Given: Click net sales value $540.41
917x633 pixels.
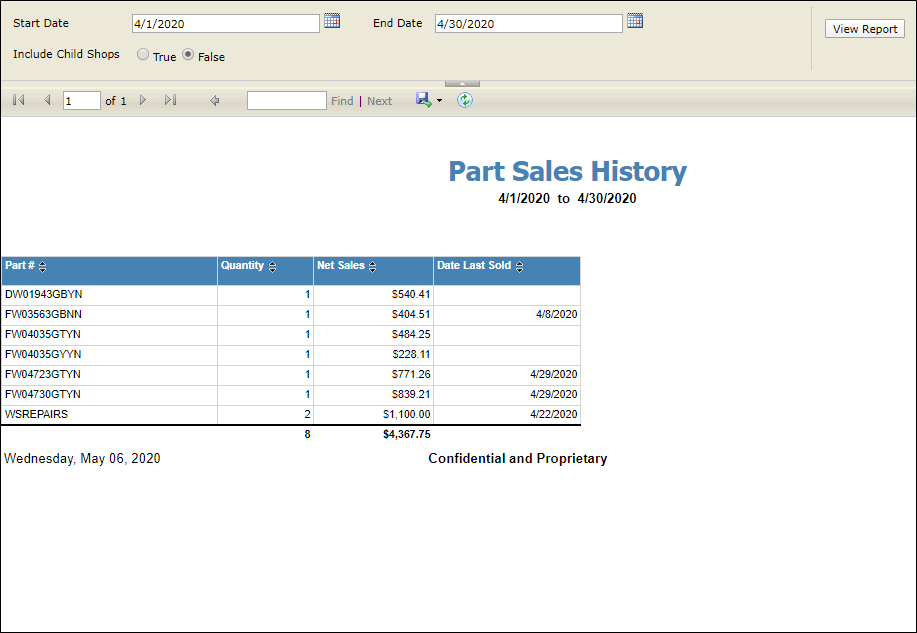Looking at the screenshot, I should (x=411, y=294).
